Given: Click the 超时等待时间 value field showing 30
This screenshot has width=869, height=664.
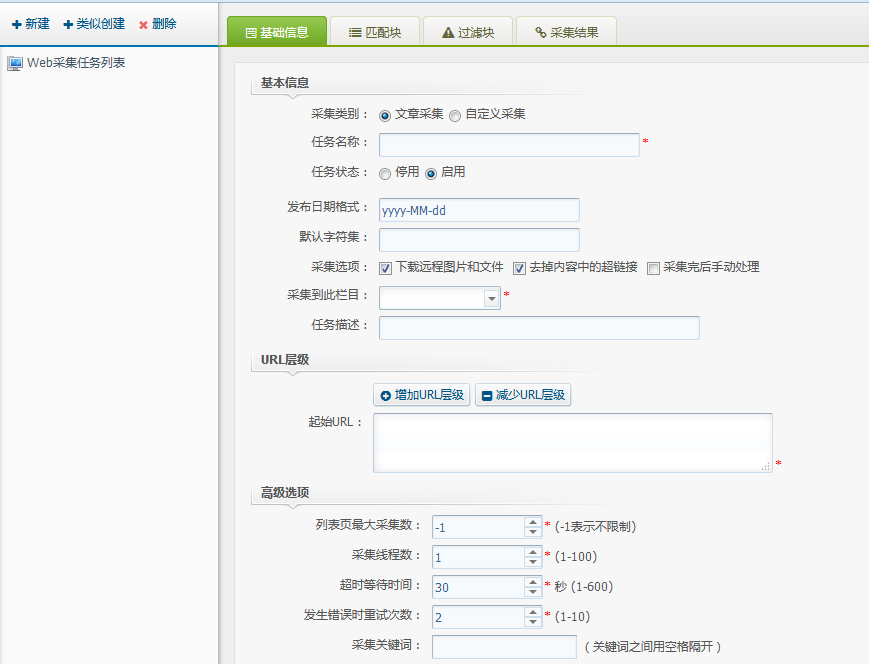Looking at the screenshot, I should (x=478, y=587).
